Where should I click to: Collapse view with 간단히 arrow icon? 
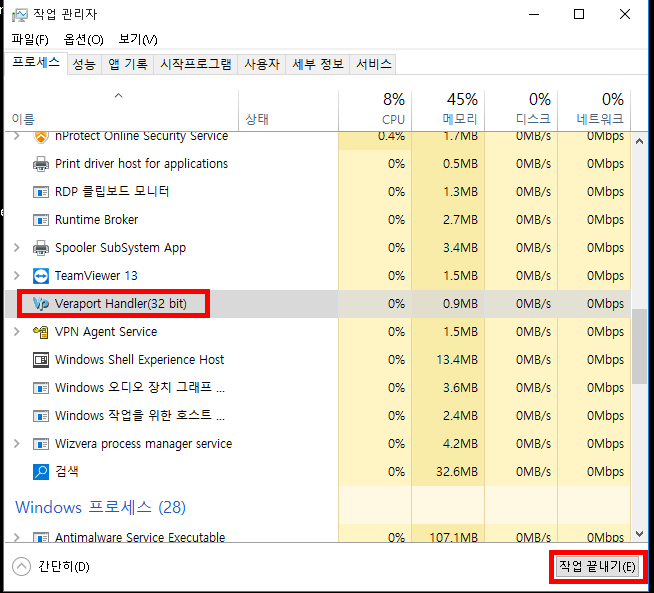pyautogui.click(x=21, y=567)
